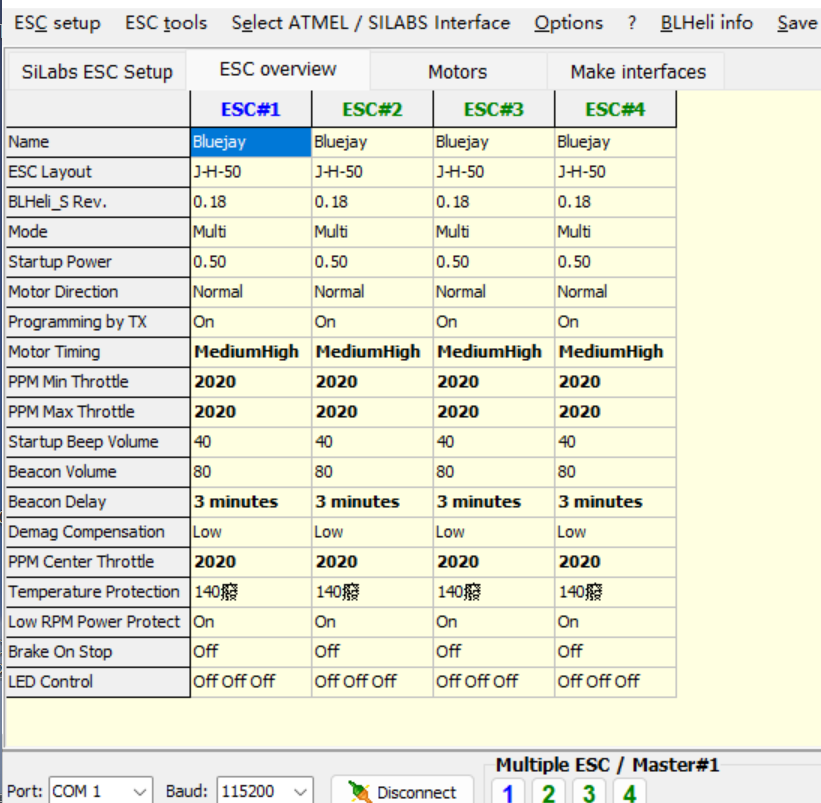Toggle ESC 2 button in Multiple ESC panel
The height and width of the screenshot is (803, 821).
(x=548, y=793)
